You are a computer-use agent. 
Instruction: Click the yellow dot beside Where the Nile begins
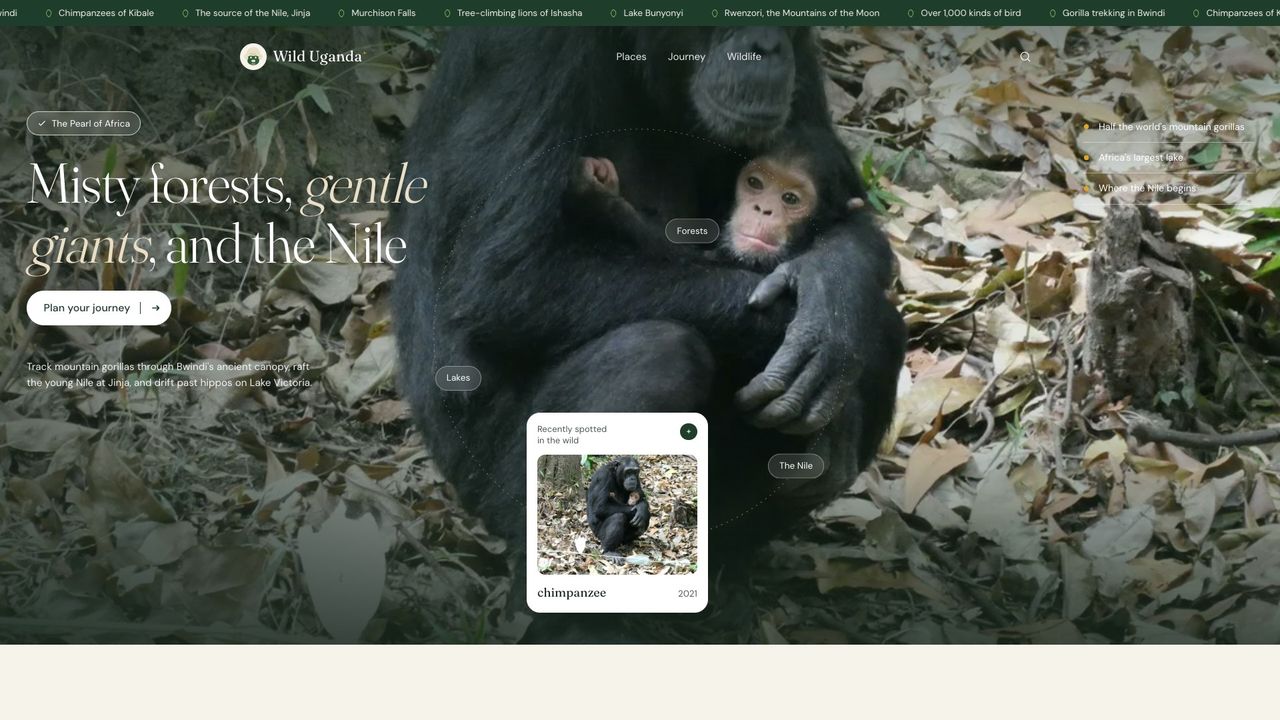[1086, 188]
